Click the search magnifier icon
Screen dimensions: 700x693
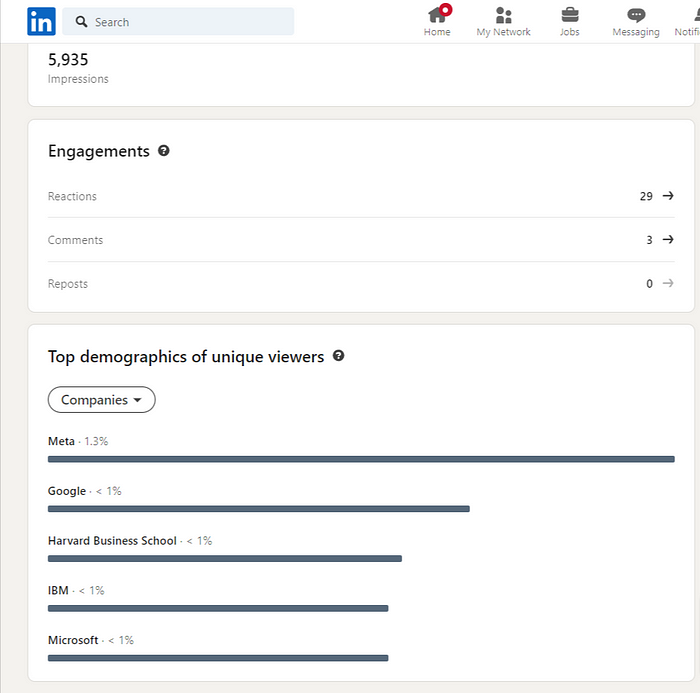(81, 21)
